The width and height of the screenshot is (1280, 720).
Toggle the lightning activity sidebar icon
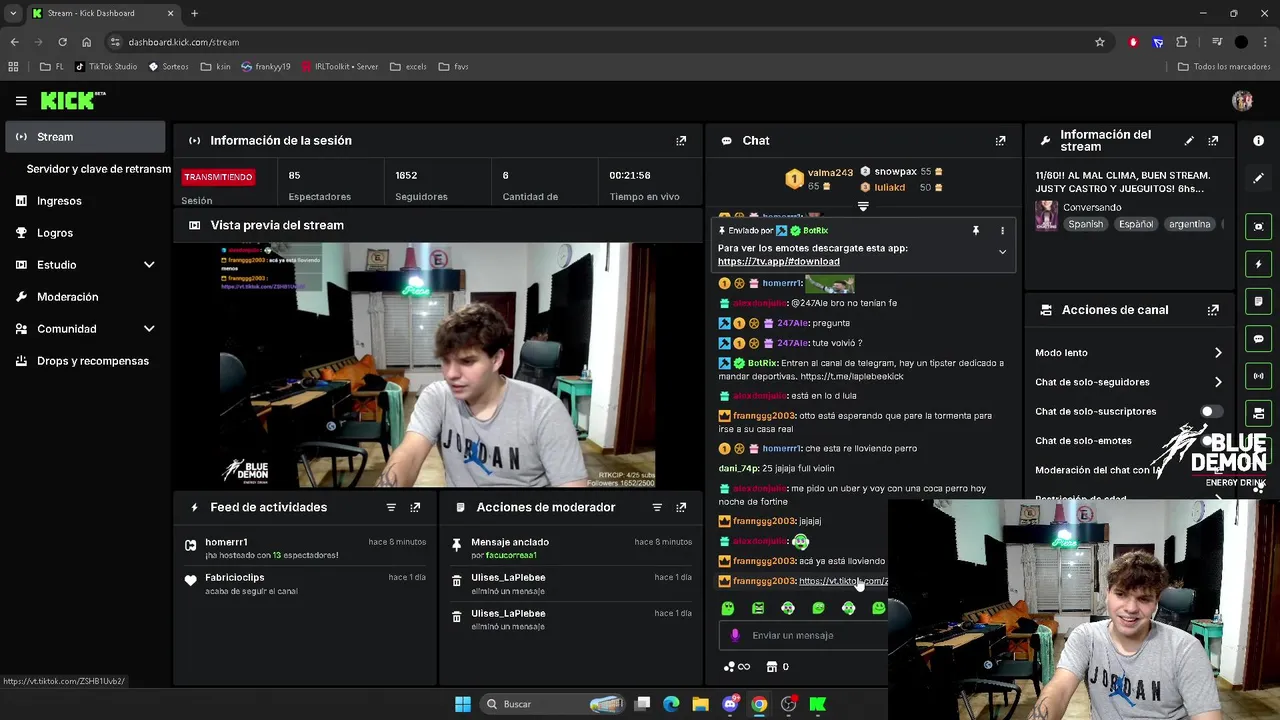(1259, 264)
